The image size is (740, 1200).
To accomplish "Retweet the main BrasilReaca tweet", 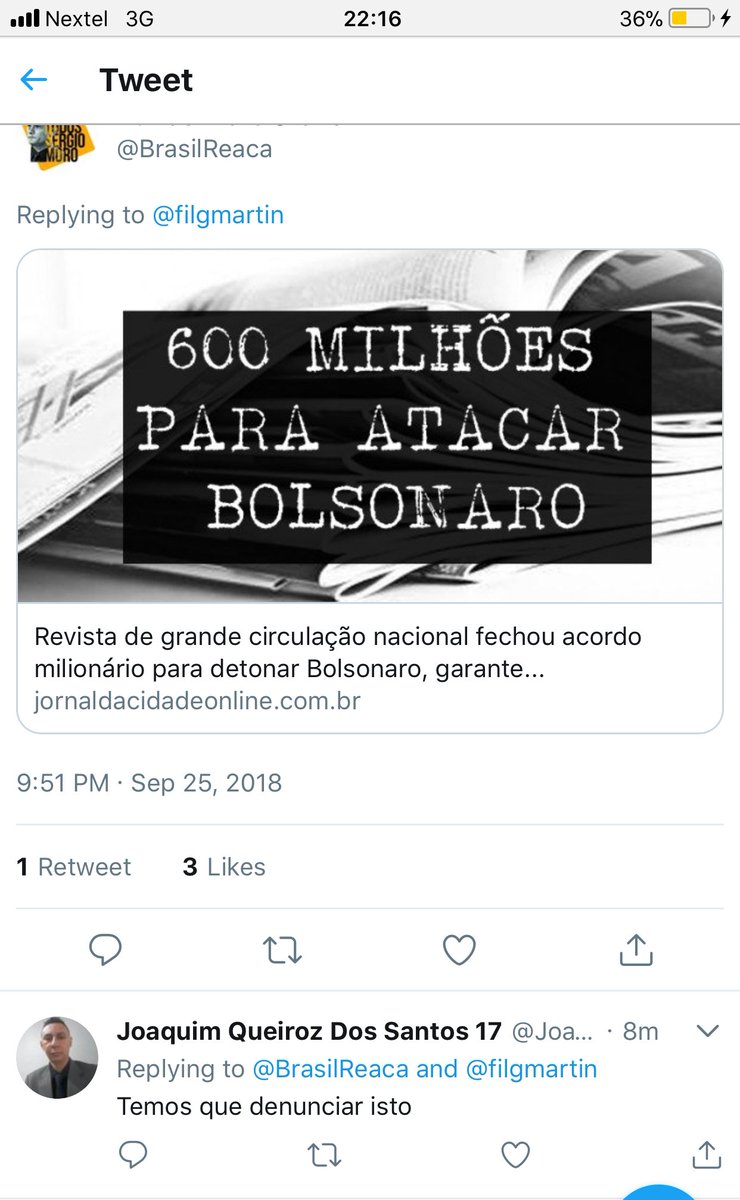I will 282,950.
